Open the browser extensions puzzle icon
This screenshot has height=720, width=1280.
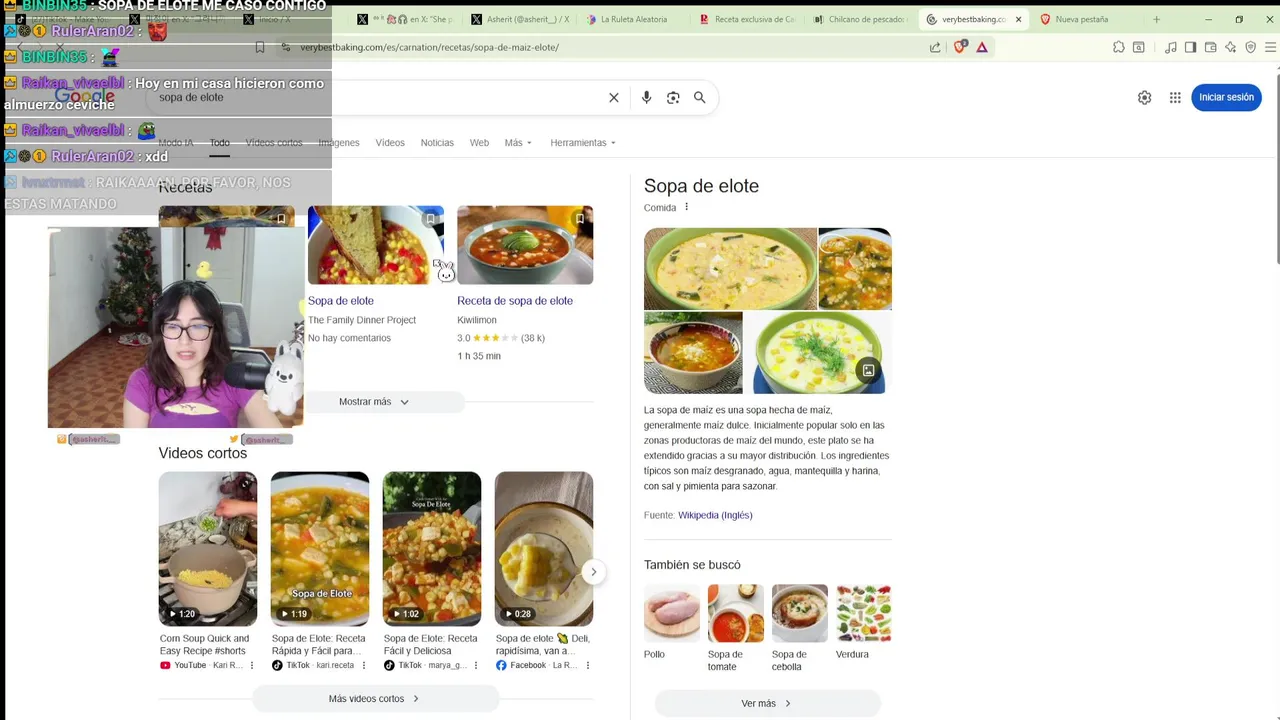pos(1119,47)
